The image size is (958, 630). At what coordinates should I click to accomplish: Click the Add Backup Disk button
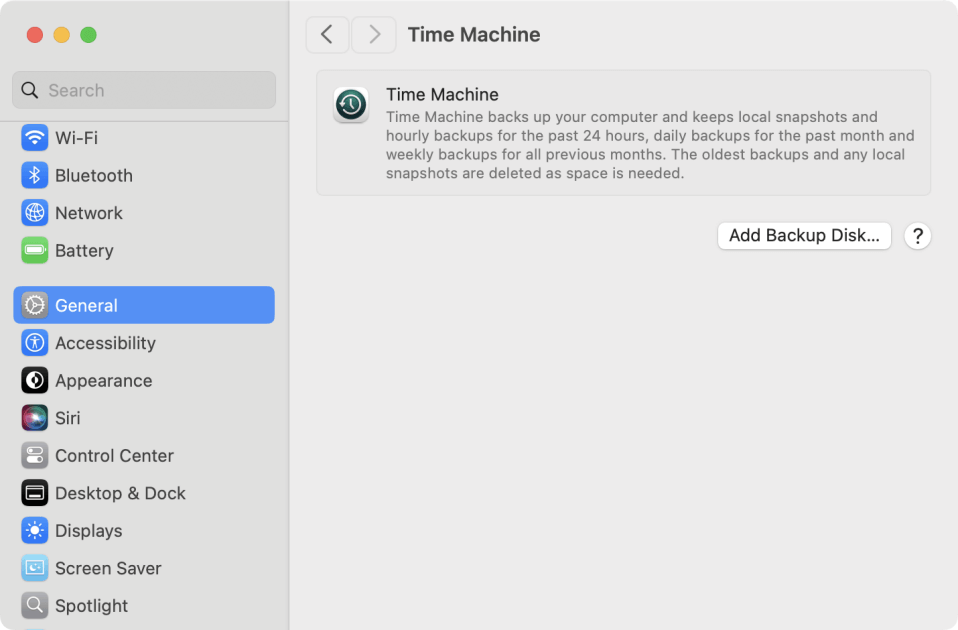tap(804, 236)
